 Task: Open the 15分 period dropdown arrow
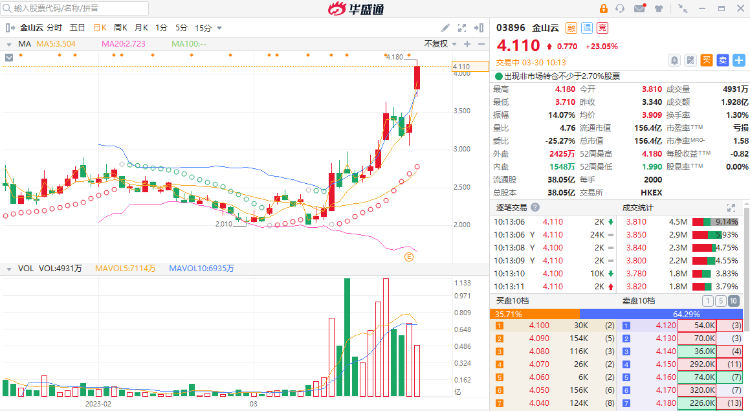pos(220,28)
